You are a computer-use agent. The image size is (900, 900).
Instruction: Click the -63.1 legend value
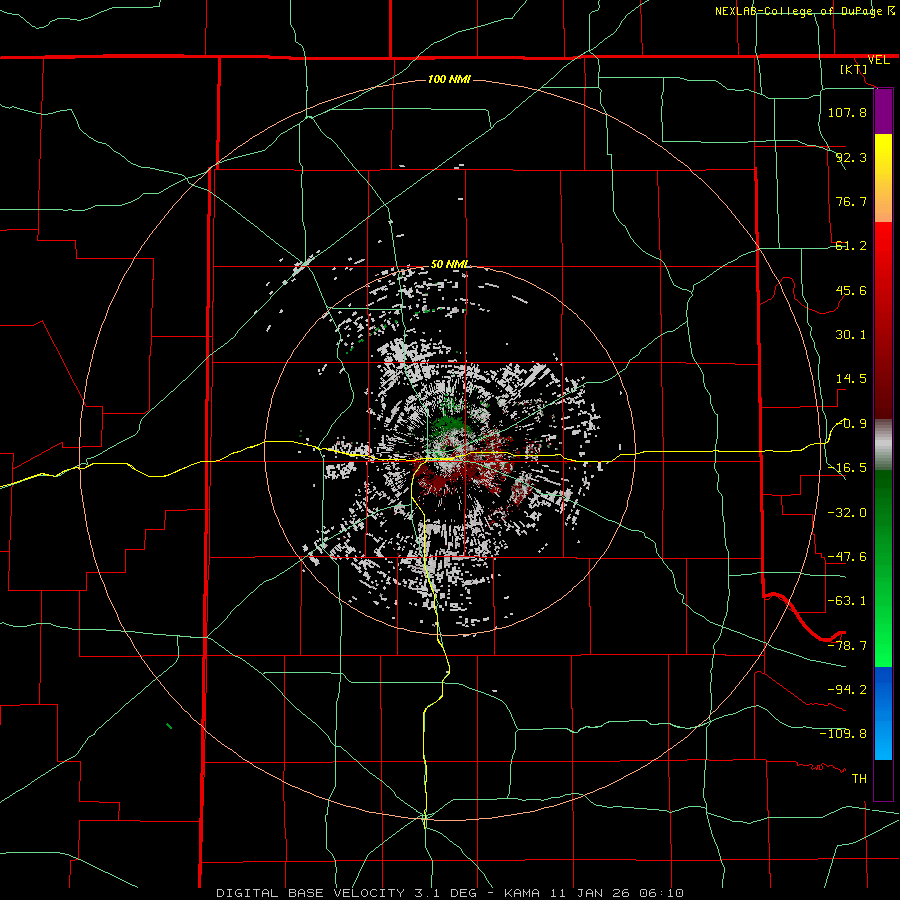coord(847,601)
